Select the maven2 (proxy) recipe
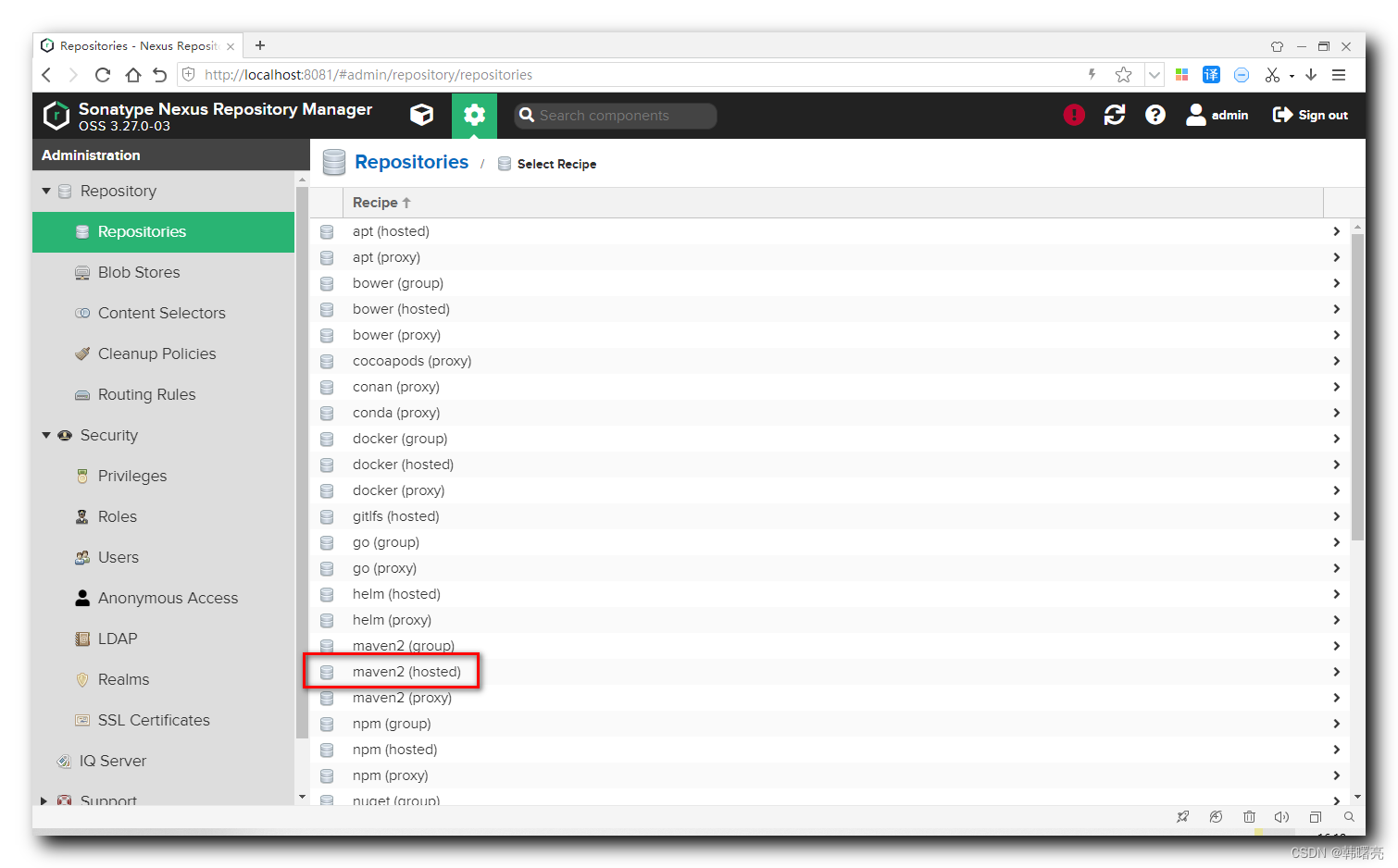The height and width of the screenshot is (868, 1398). [830, 698]
